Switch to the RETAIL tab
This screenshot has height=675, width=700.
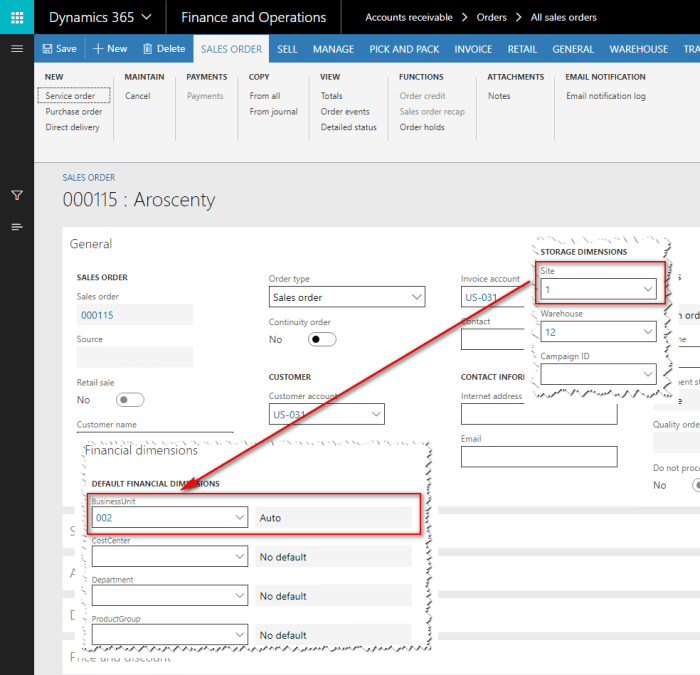pos(522,49)
